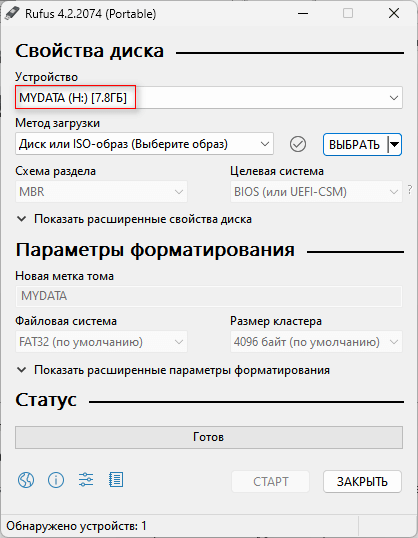The height and width of the screenshot is (538, 418).
Task: Click the ЗАКРЫТЬ button
Action: pyautogui.click(x=362, y=482)
